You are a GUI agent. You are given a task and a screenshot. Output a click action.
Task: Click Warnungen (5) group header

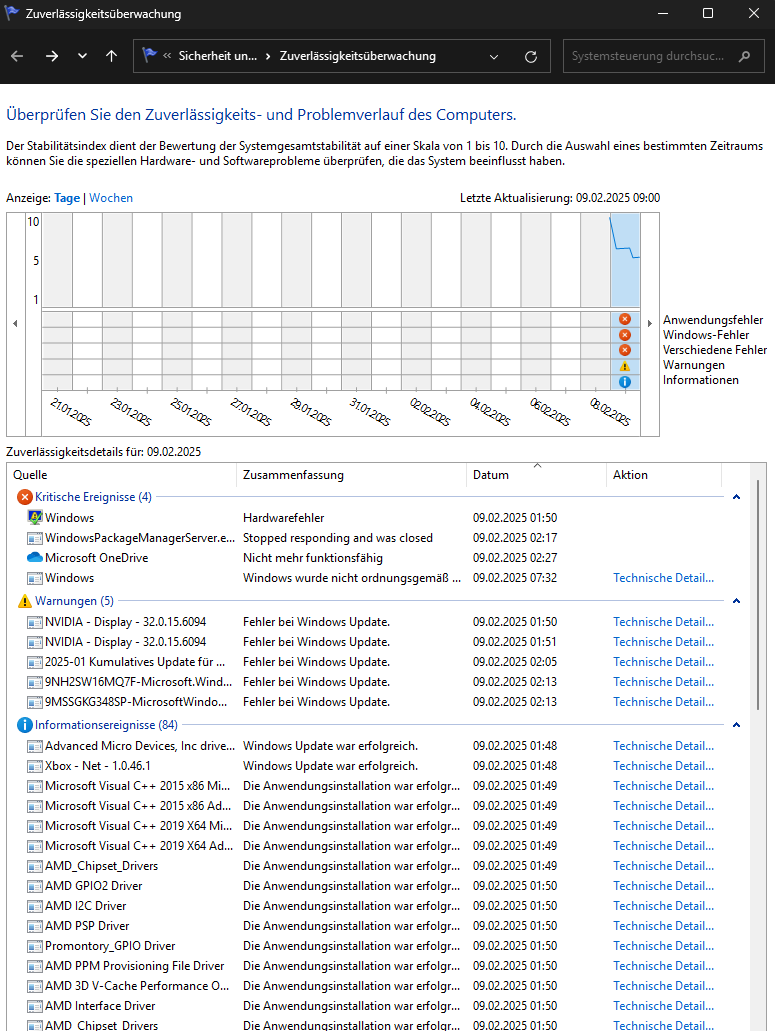coord(74,601)
